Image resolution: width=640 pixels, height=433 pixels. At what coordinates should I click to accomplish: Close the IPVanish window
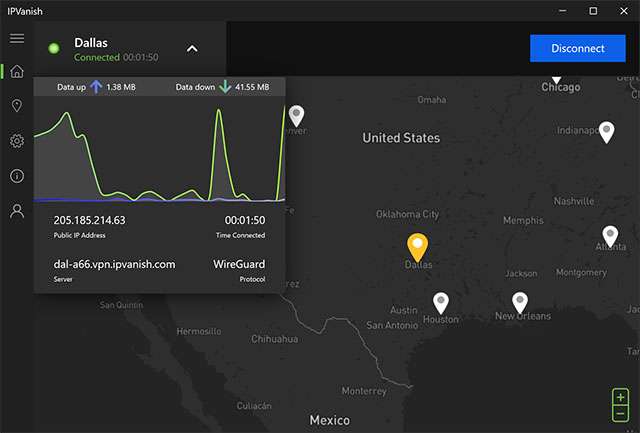624,11
